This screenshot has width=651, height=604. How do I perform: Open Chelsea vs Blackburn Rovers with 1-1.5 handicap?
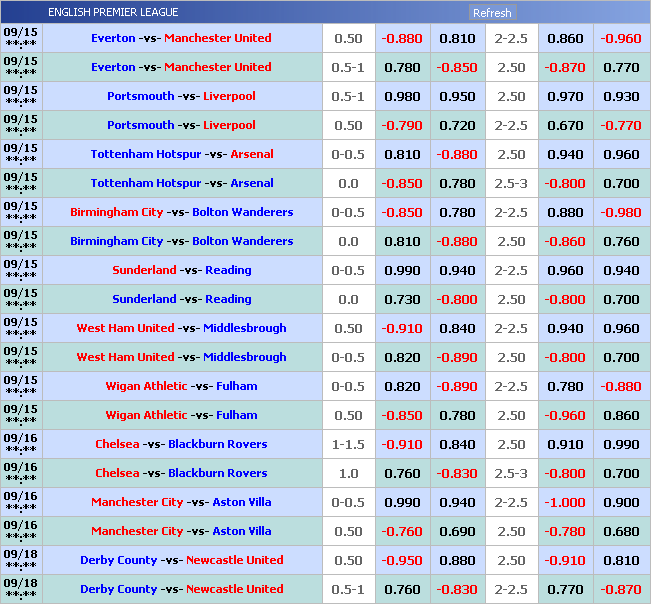click(181, 444)
